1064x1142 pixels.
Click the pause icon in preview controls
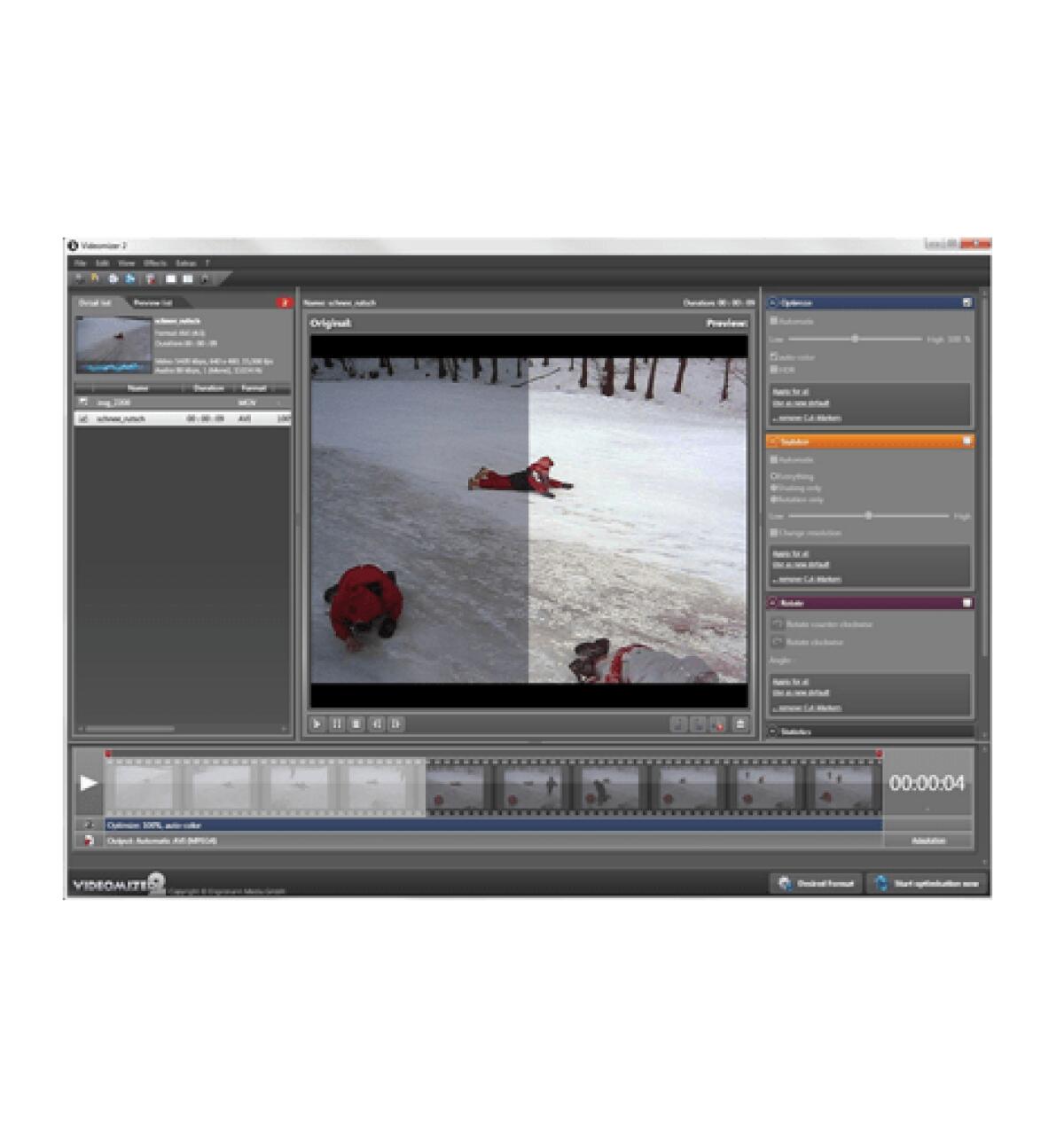337,724
